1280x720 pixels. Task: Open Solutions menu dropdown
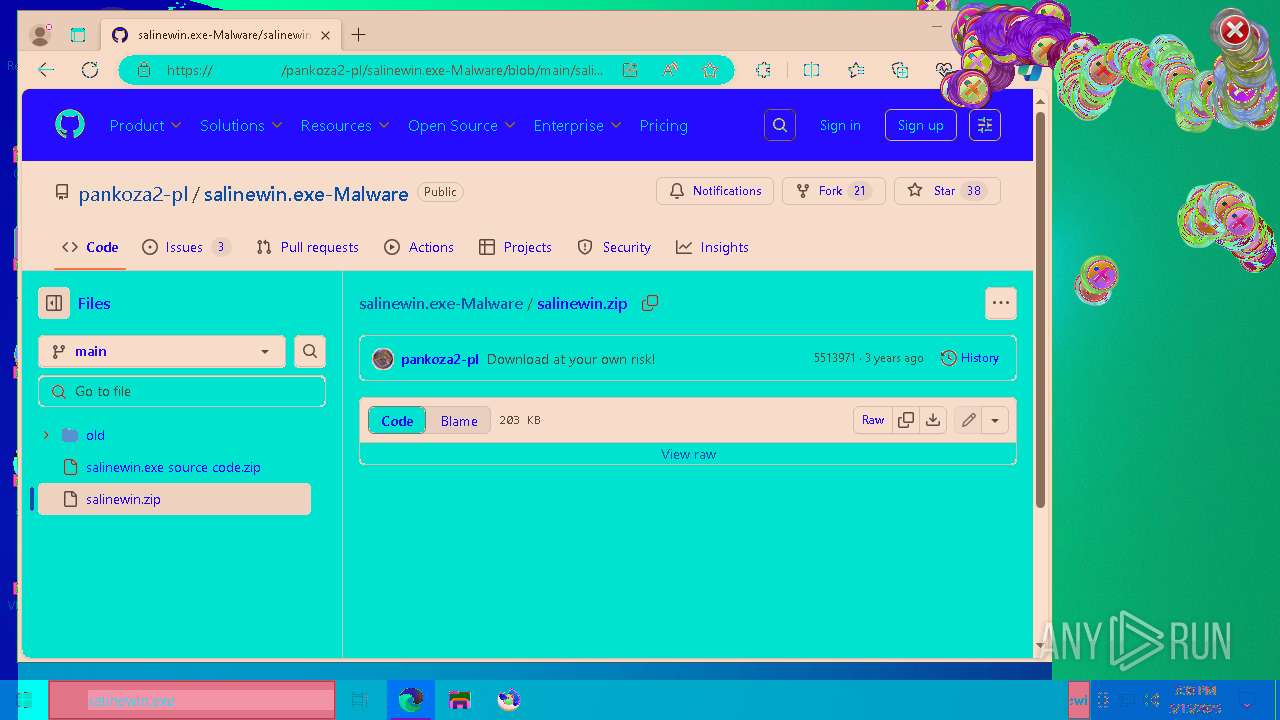(x=241, y=125)
